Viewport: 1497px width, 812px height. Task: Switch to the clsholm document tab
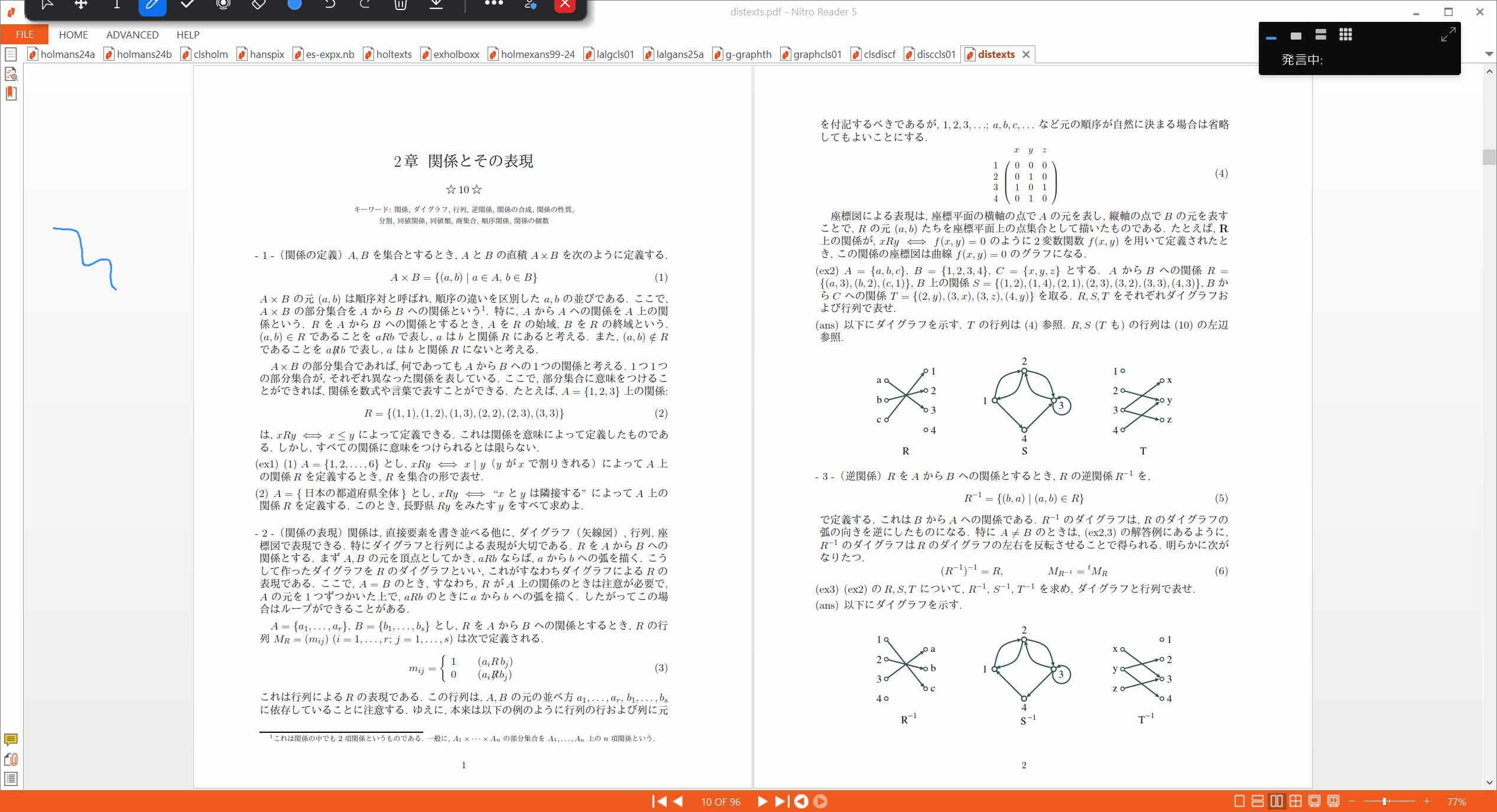coord(204,54)
